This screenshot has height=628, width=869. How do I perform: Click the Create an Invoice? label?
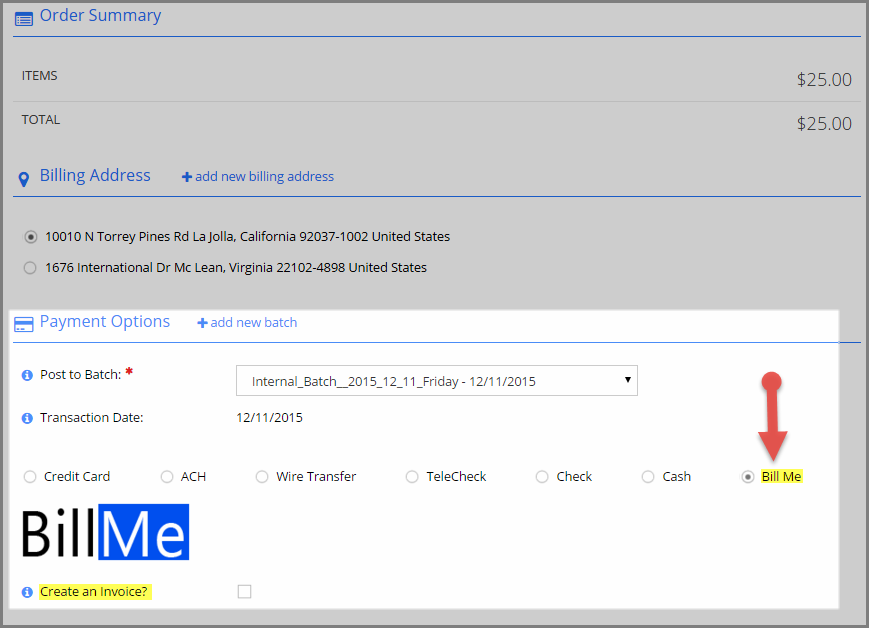94,591
